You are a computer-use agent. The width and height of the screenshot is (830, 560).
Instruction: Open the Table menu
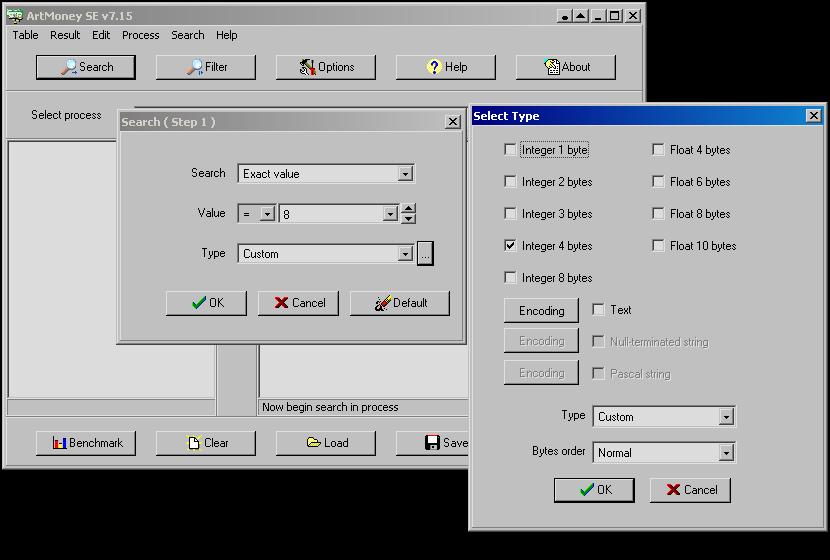pos(25,35)
